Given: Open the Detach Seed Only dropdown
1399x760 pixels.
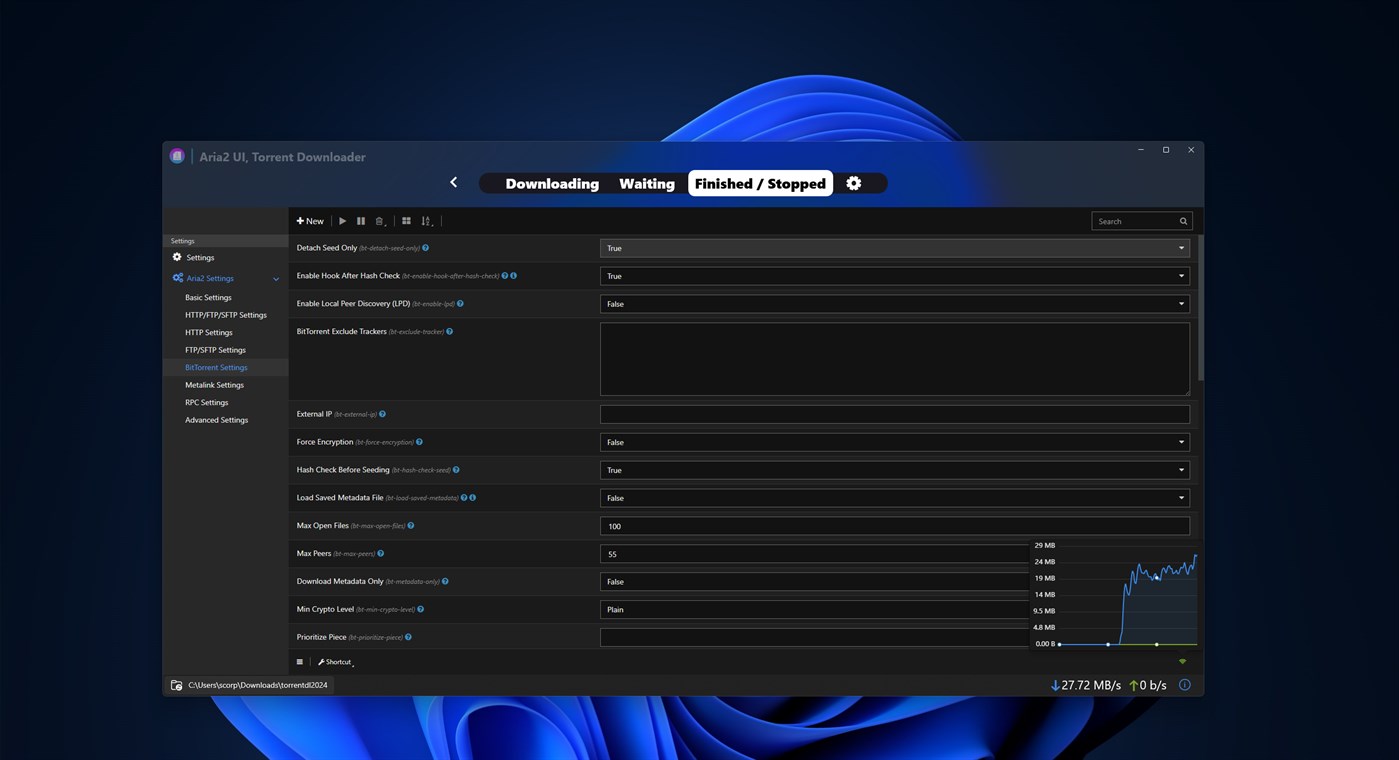Looking at the screenshot, I should click(x=1180, y=247).
